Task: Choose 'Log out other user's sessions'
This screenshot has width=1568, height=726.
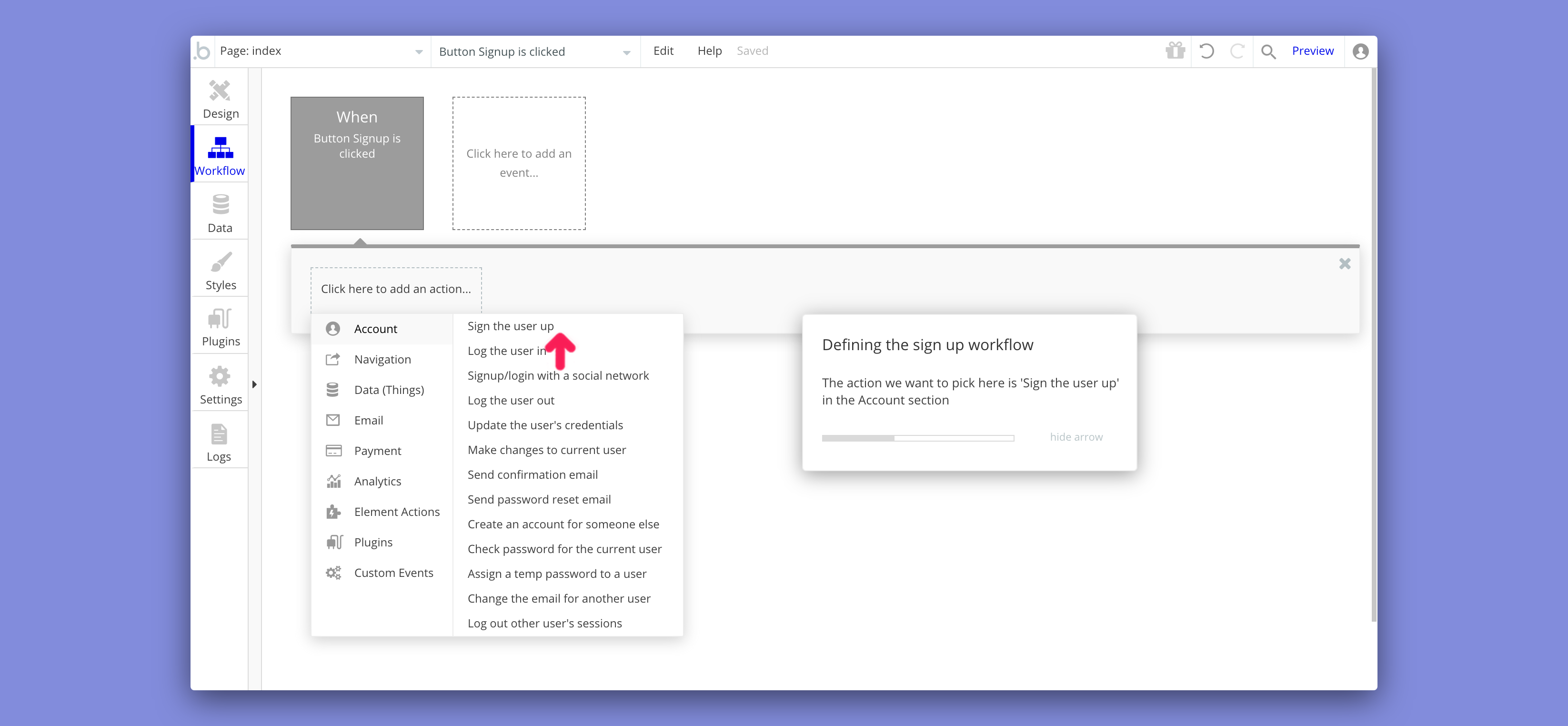Action: click(x=544, y=624)
